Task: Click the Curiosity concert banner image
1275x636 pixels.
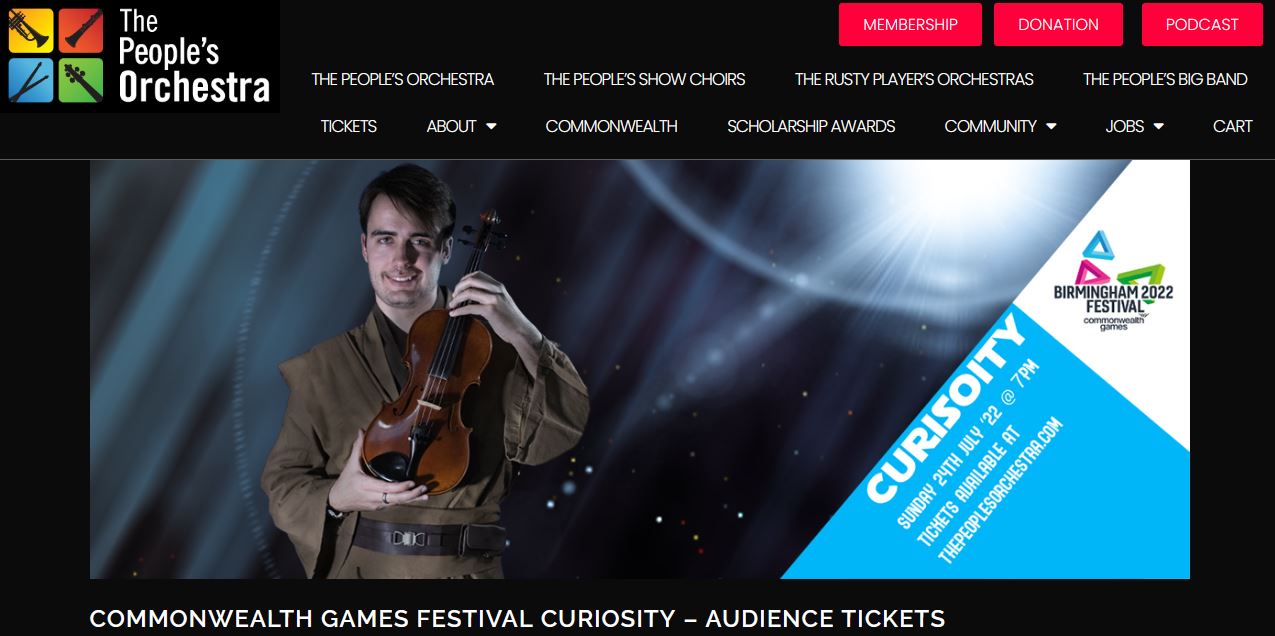Action: click(x=640, y=369)
